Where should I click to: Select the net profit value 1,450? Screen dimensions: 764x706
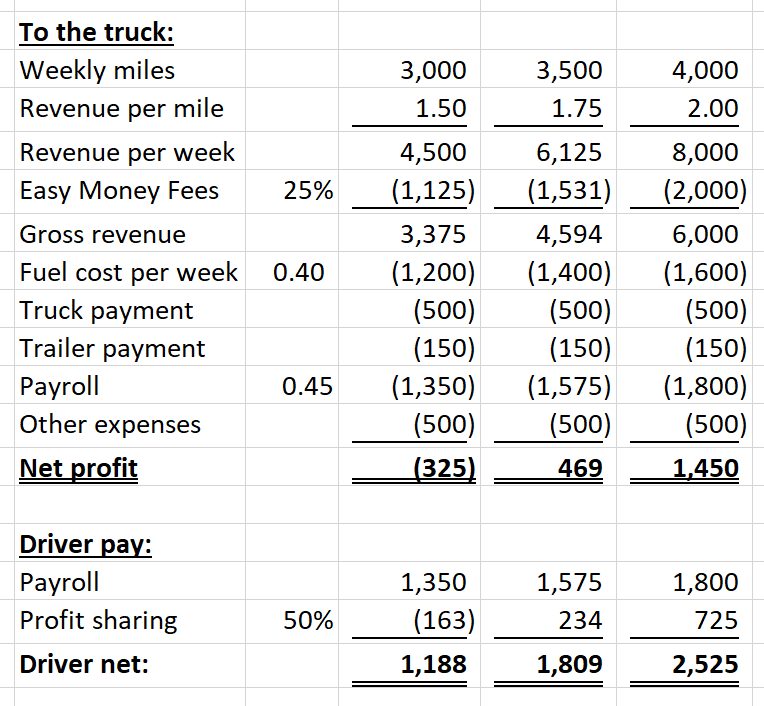[705, 468]
